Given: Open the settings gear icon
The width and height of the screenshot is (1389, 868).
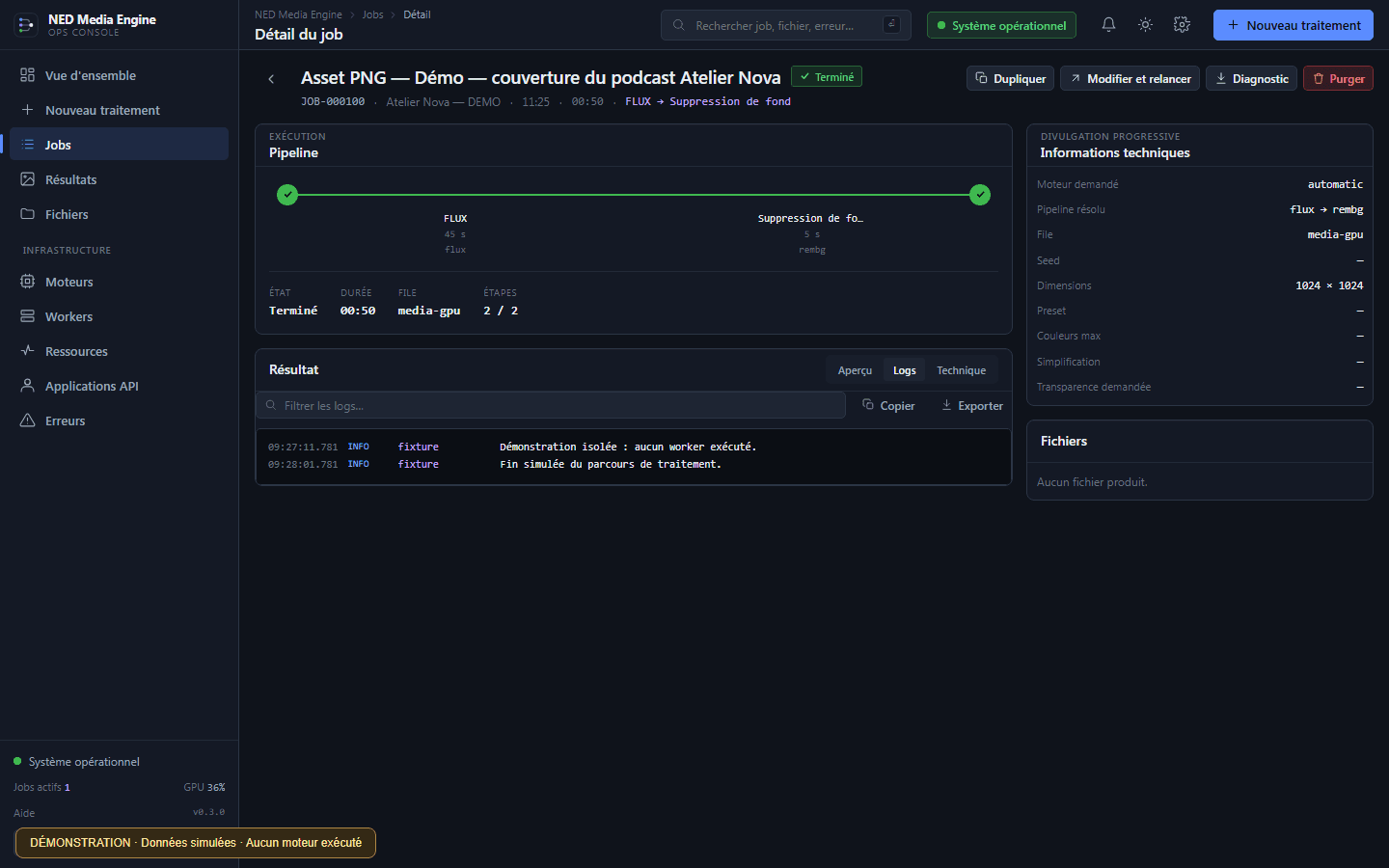Looking at the screenshot, I should point(1182,25).
